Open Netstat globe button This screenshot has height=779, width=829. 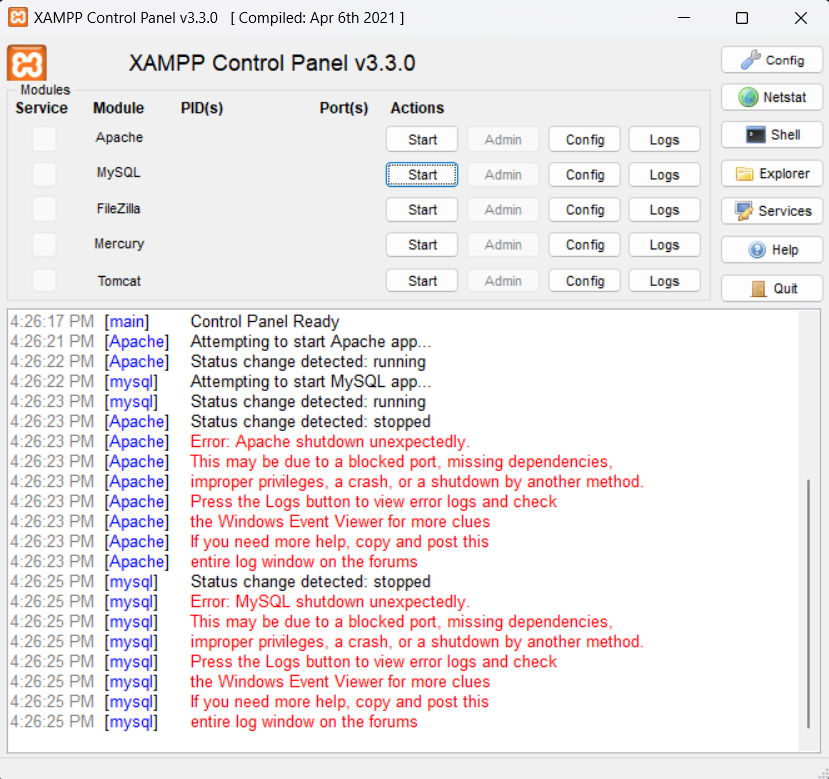772,97
